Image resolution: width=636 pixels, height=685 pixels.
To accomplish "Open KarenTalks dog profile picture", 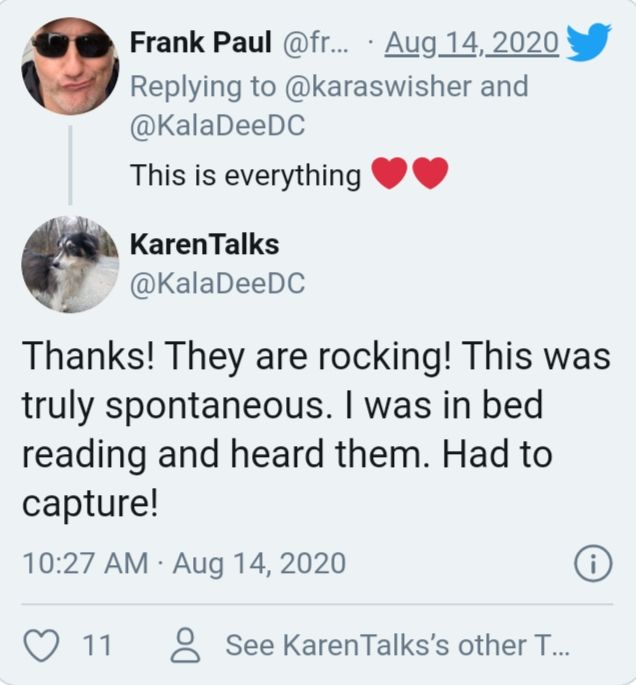I will 70,264.
